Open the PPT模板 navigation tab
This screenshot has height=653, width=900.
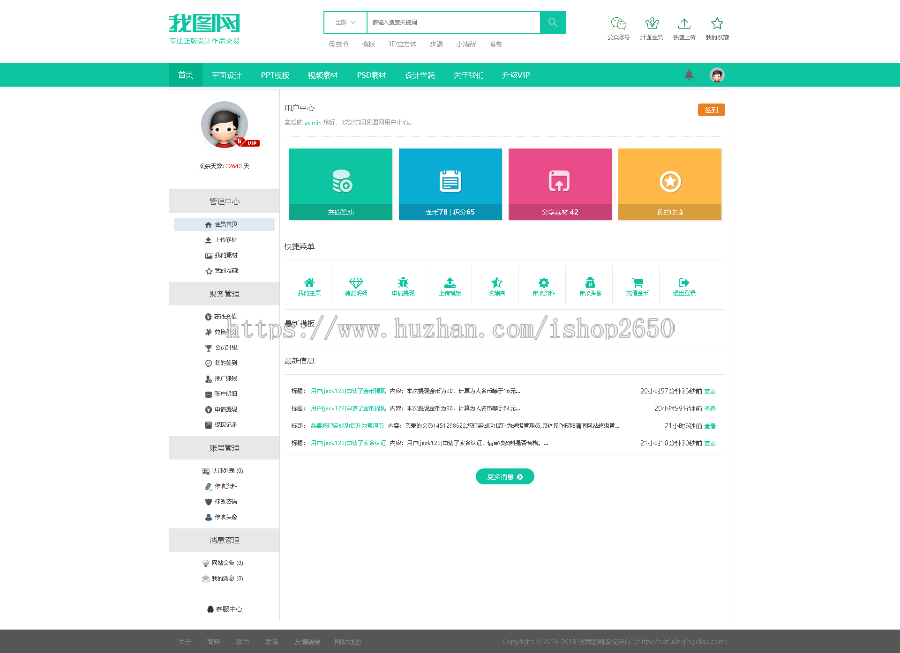point(275,75)
